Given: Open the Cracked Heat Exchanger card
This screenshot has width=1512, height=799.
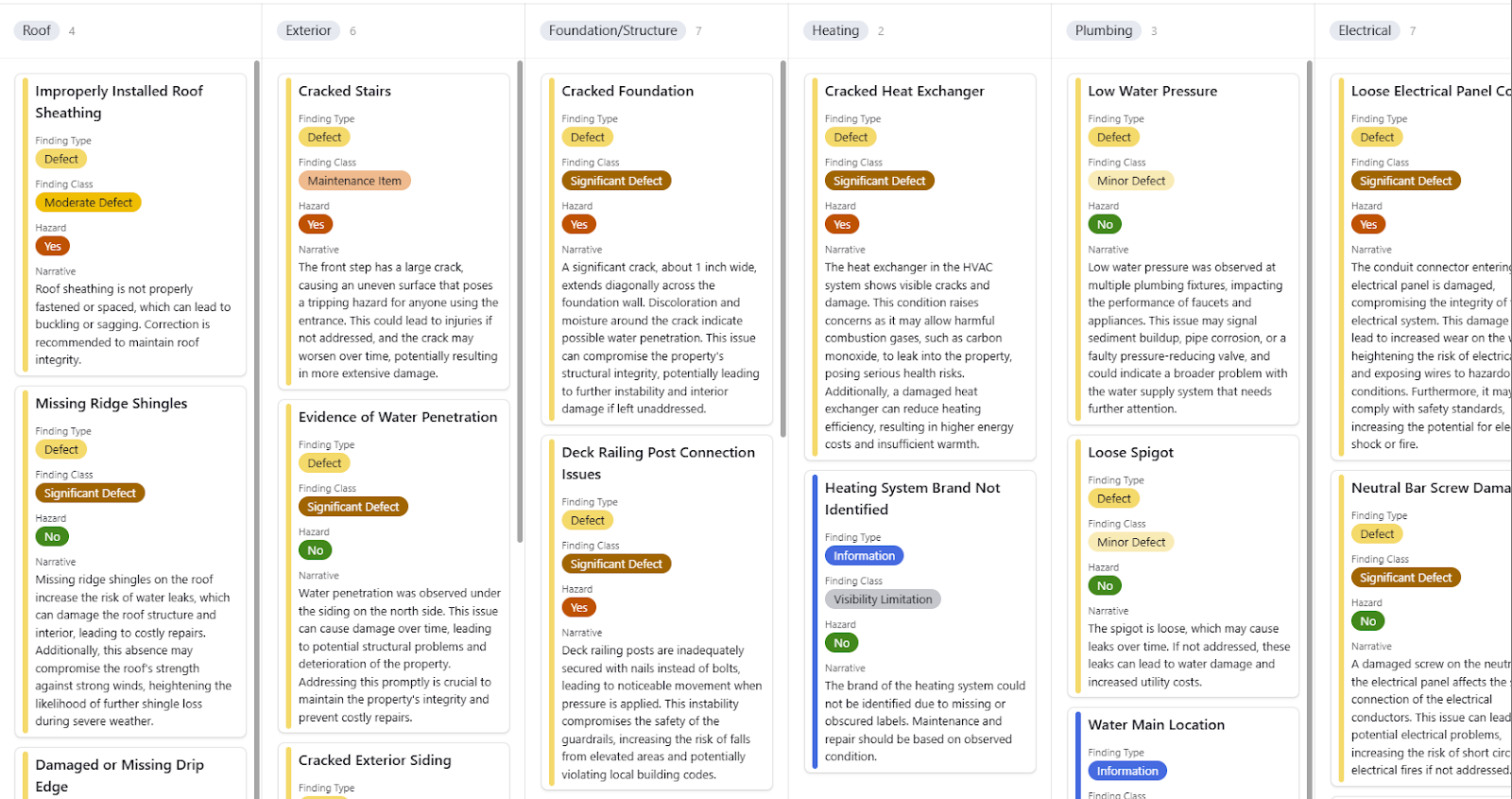Looking at the screenshot, I should tap(904, 91).
